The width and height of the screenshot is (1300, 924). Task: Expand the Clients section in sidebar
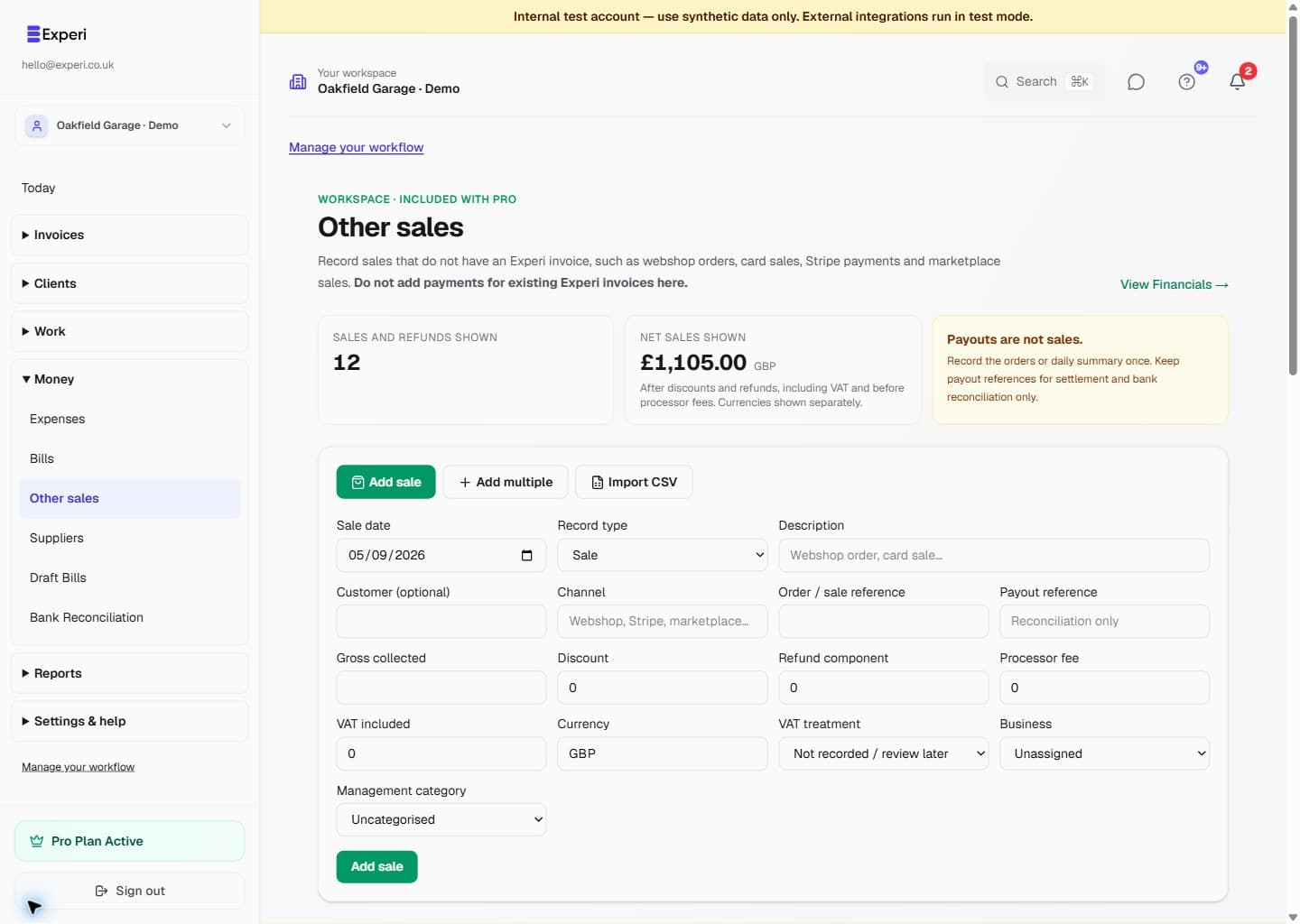[130, 283]
